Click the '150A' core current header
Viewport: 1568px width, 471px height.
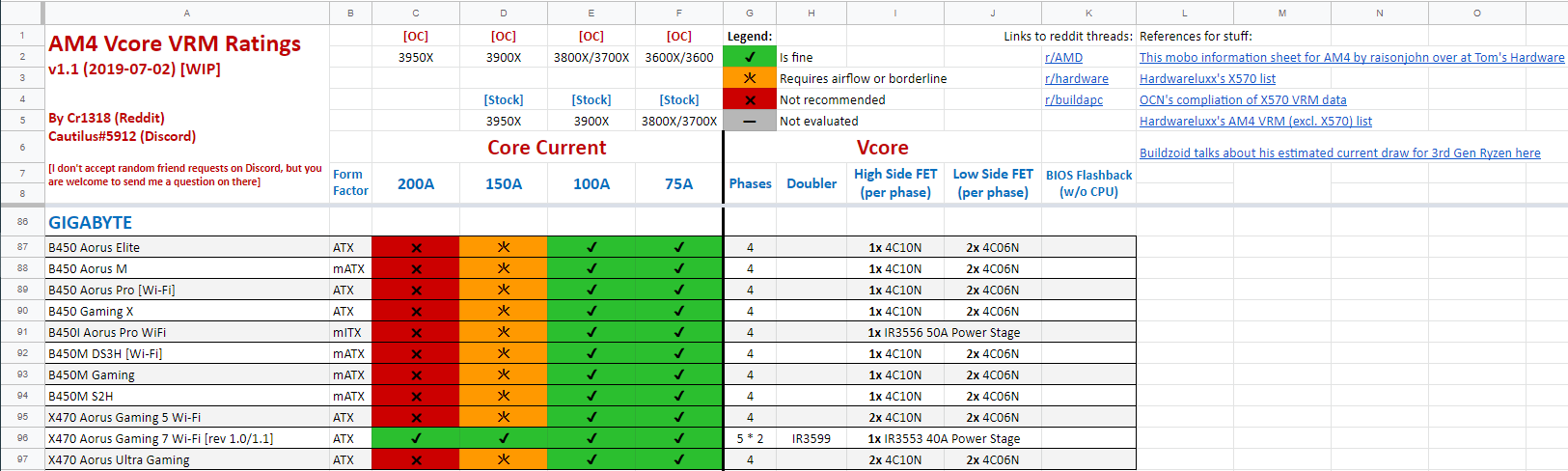(504, 184)
